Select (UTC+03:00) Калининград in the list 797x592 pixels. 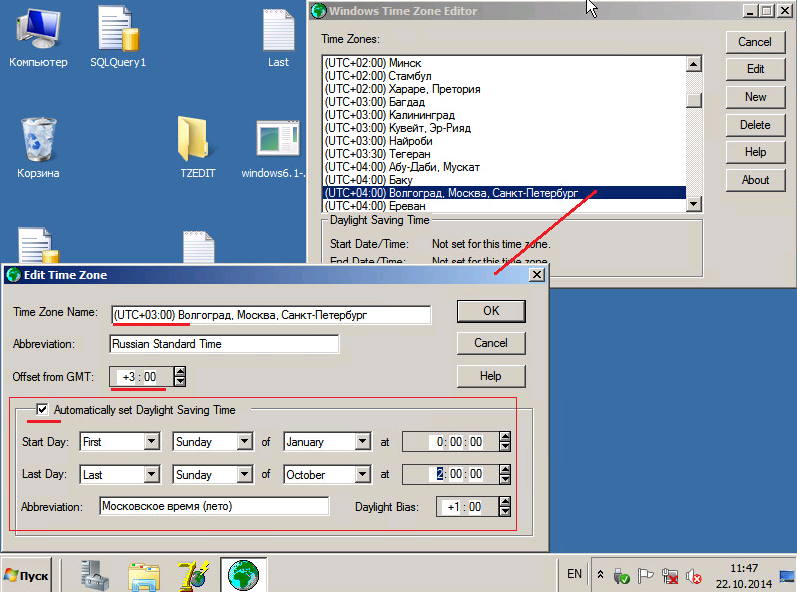pos(504,115)
